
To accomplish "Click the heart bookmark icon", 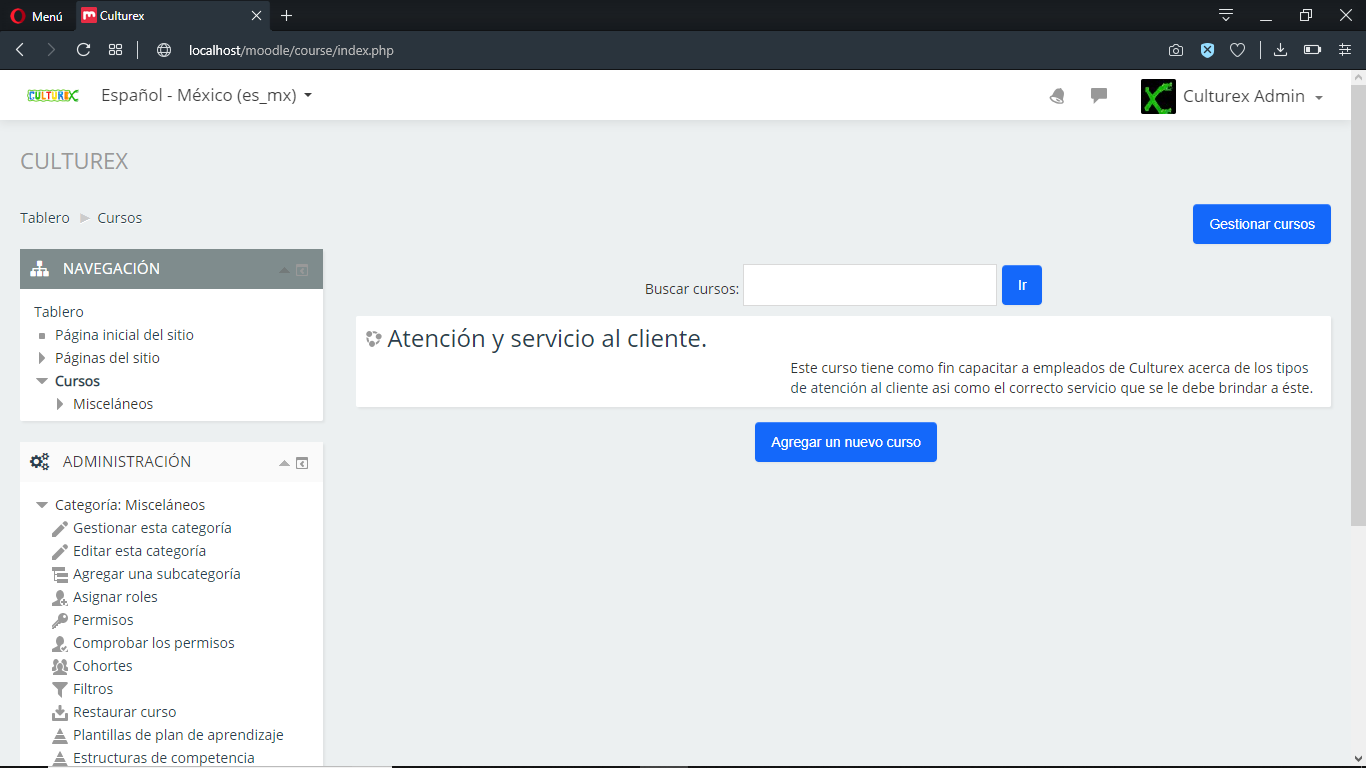I will point(1237,50).
